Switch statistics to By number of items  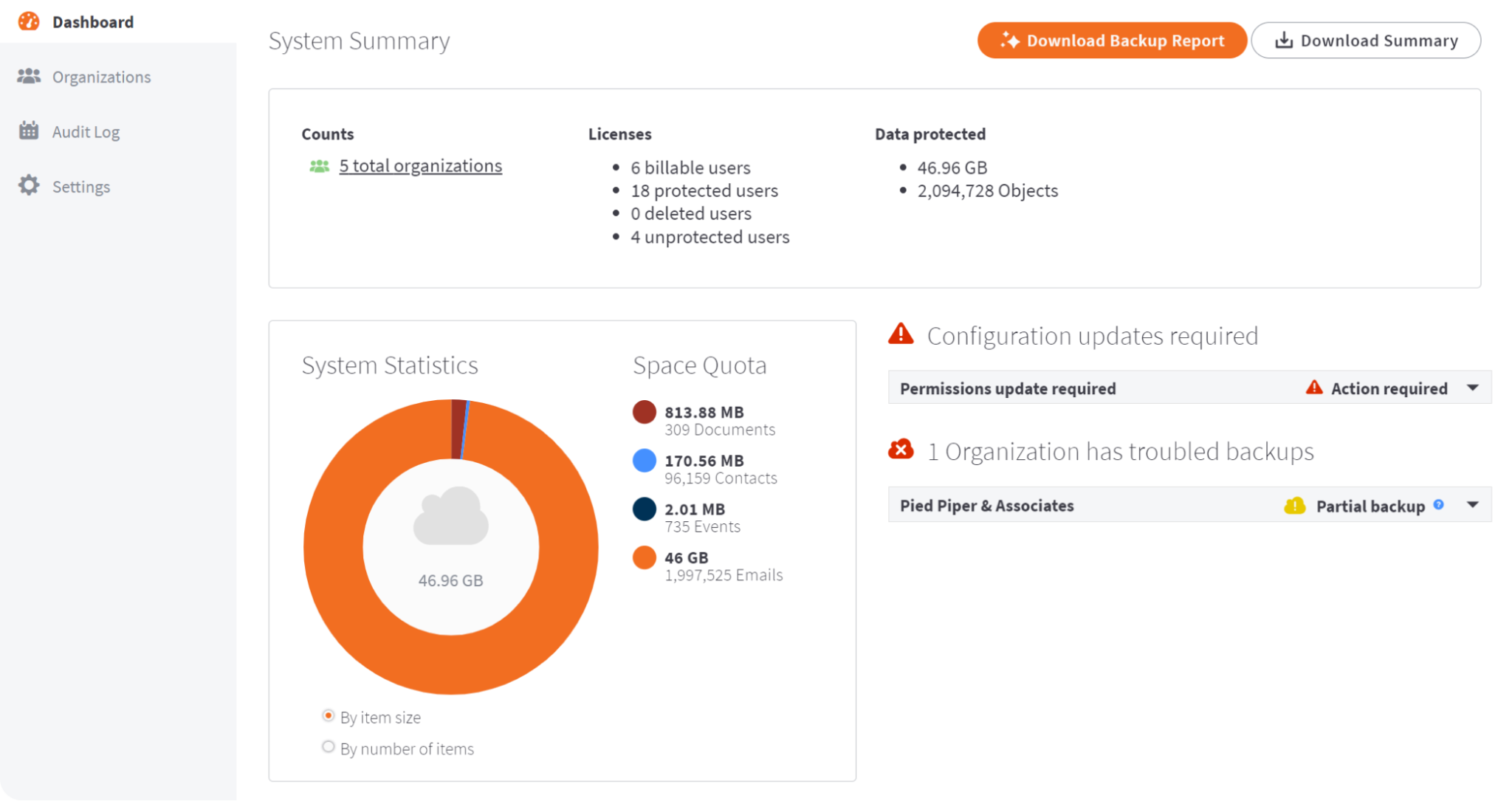328,746
